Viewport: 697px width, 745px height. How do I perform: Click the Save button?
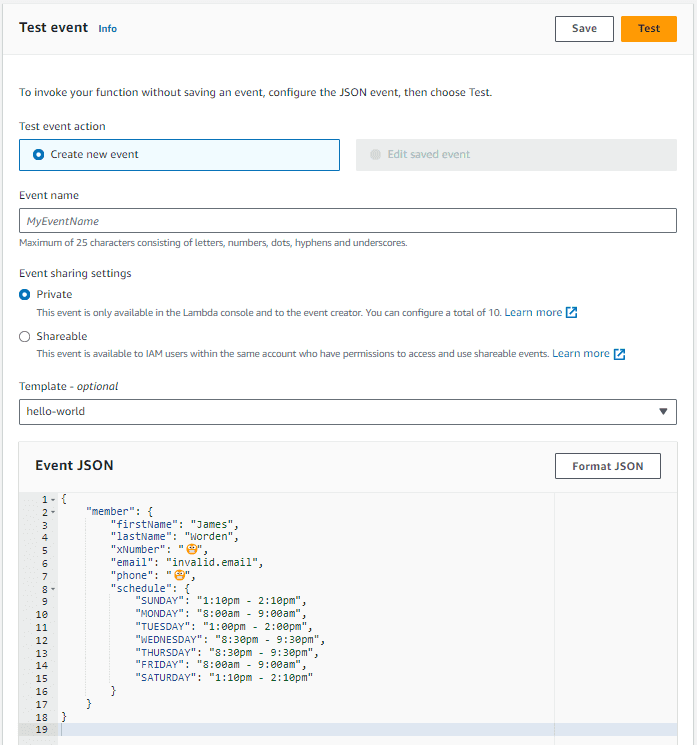584,28
